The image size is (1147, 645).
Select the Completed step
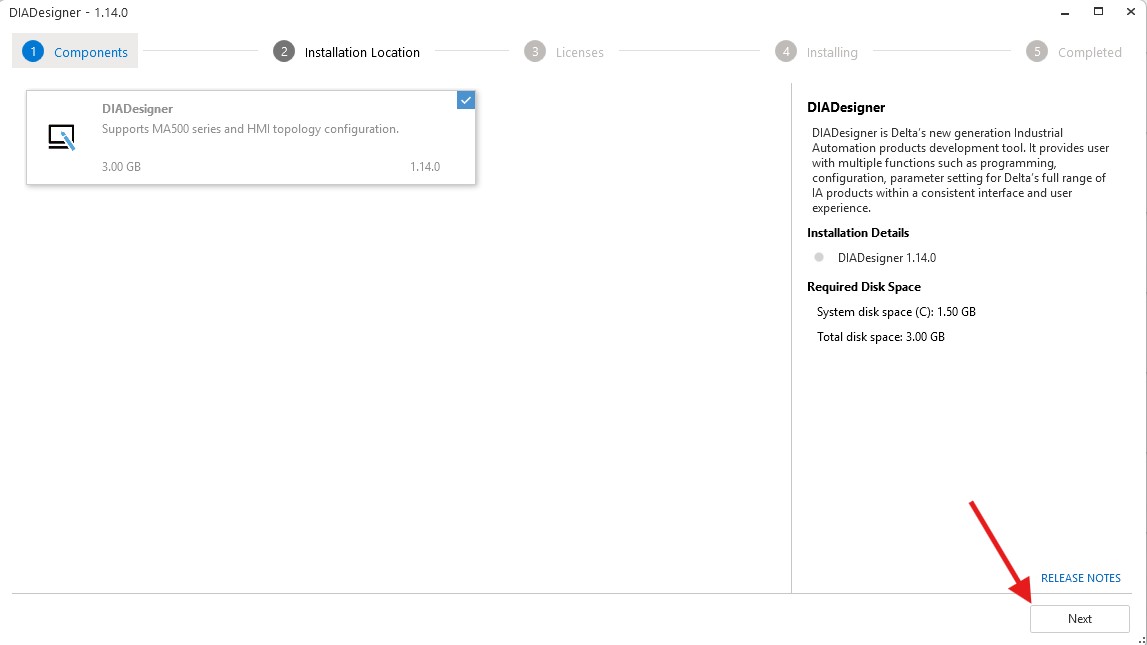pos(1074,52)
